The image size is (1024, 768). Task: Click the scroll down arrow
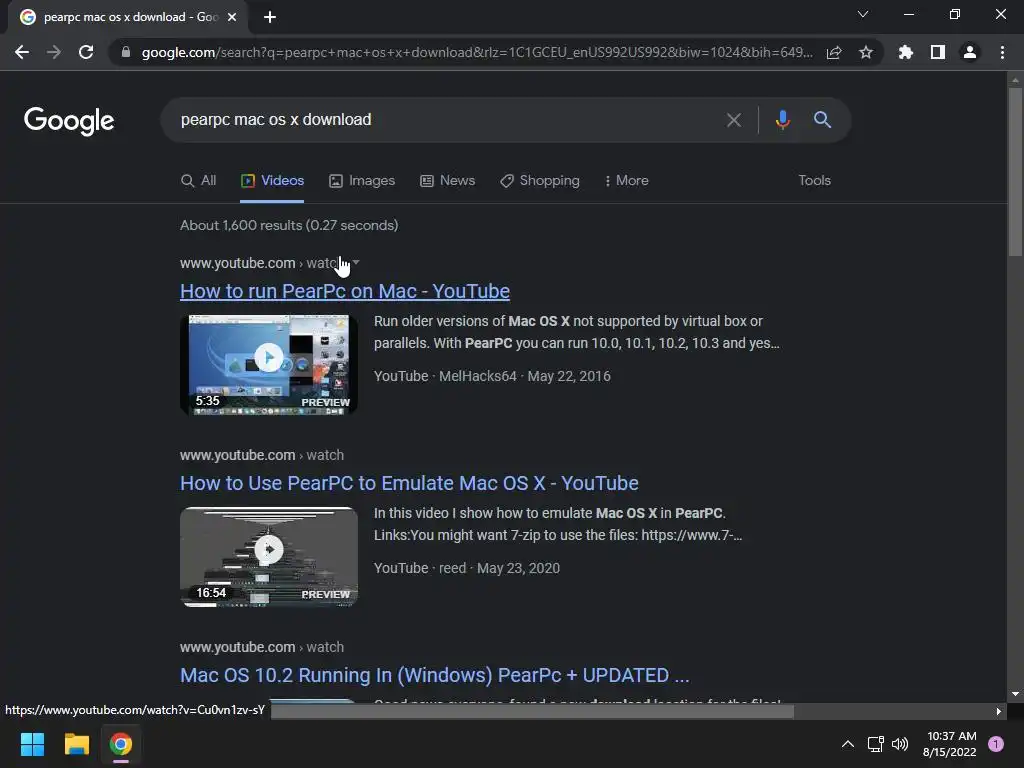pyautogui.click(x=1015, y=694)
